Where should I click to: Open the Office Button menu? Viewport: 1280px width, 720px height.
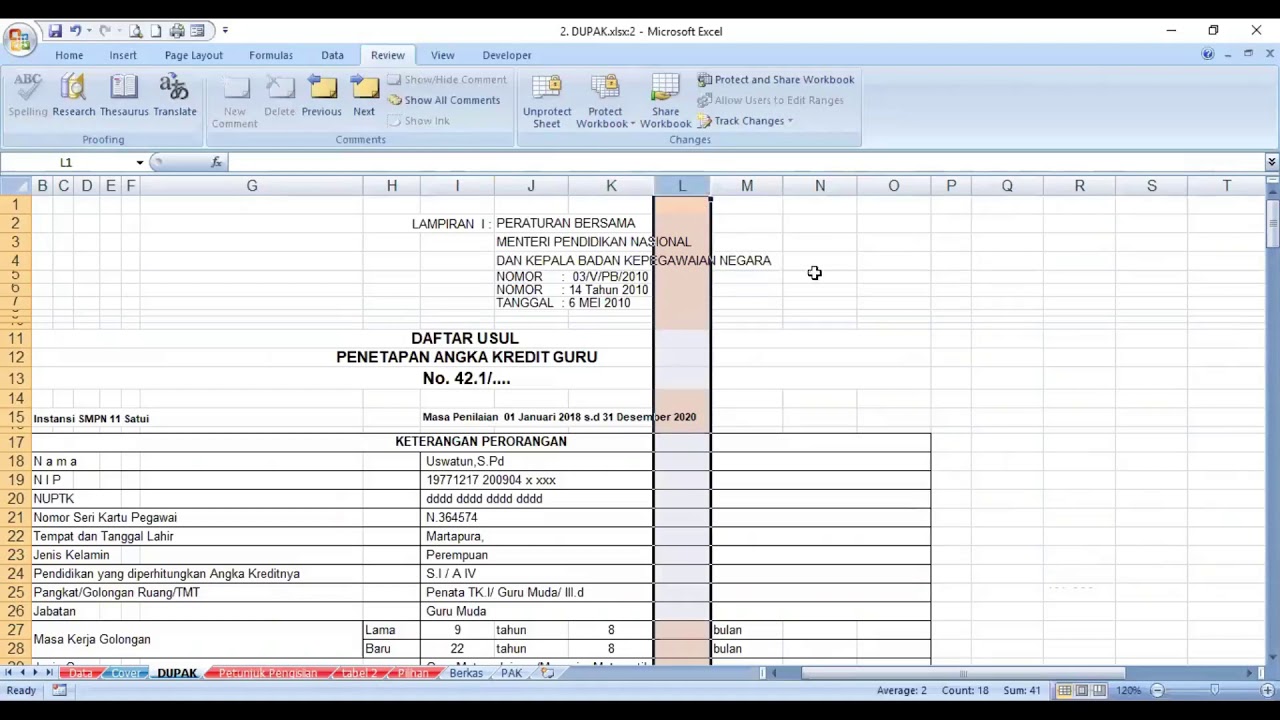pyautogui.click(x=18, y=39)
